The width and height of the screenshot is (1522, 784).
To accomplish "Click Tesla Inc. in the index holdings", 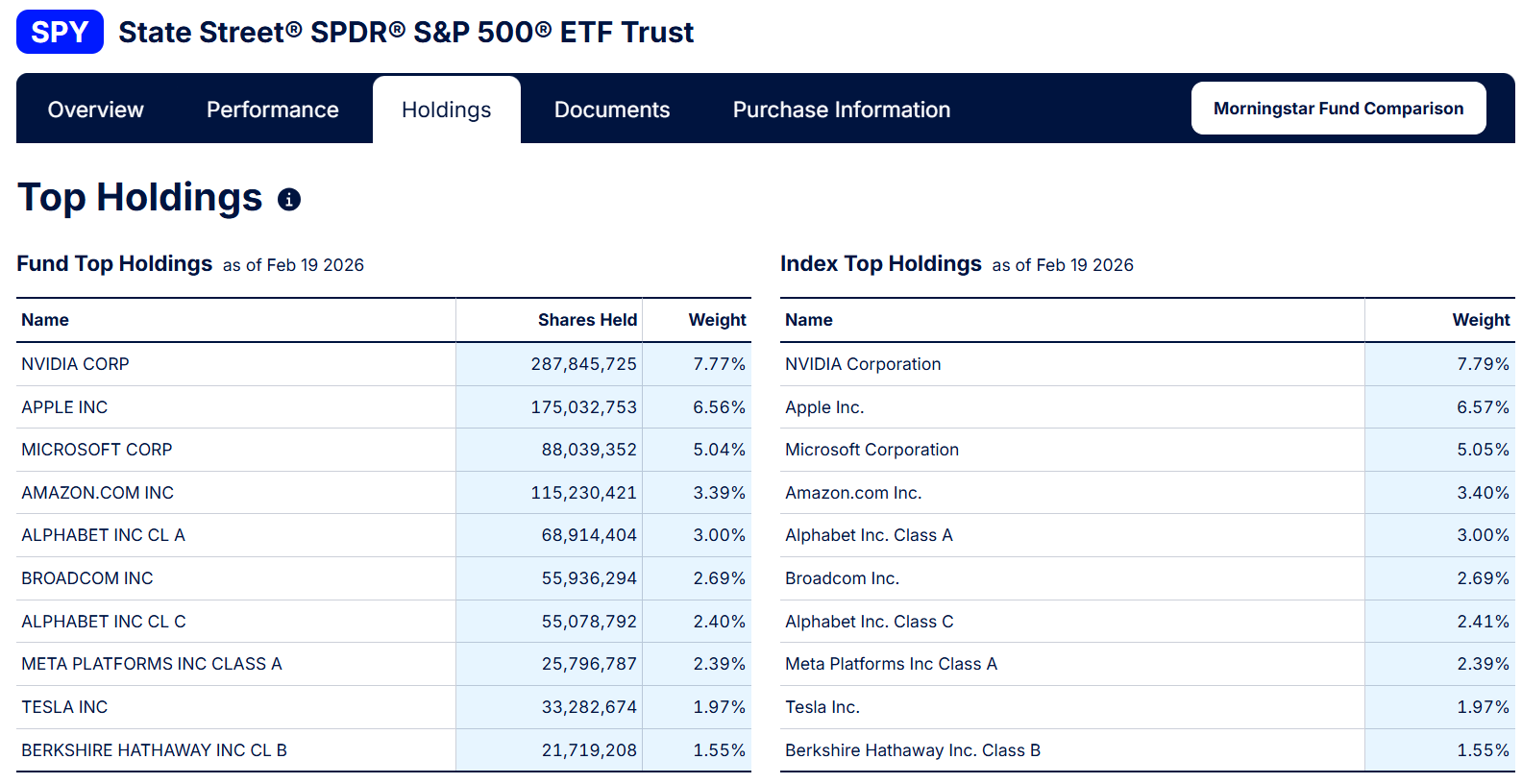I will (x=822, y=707).
